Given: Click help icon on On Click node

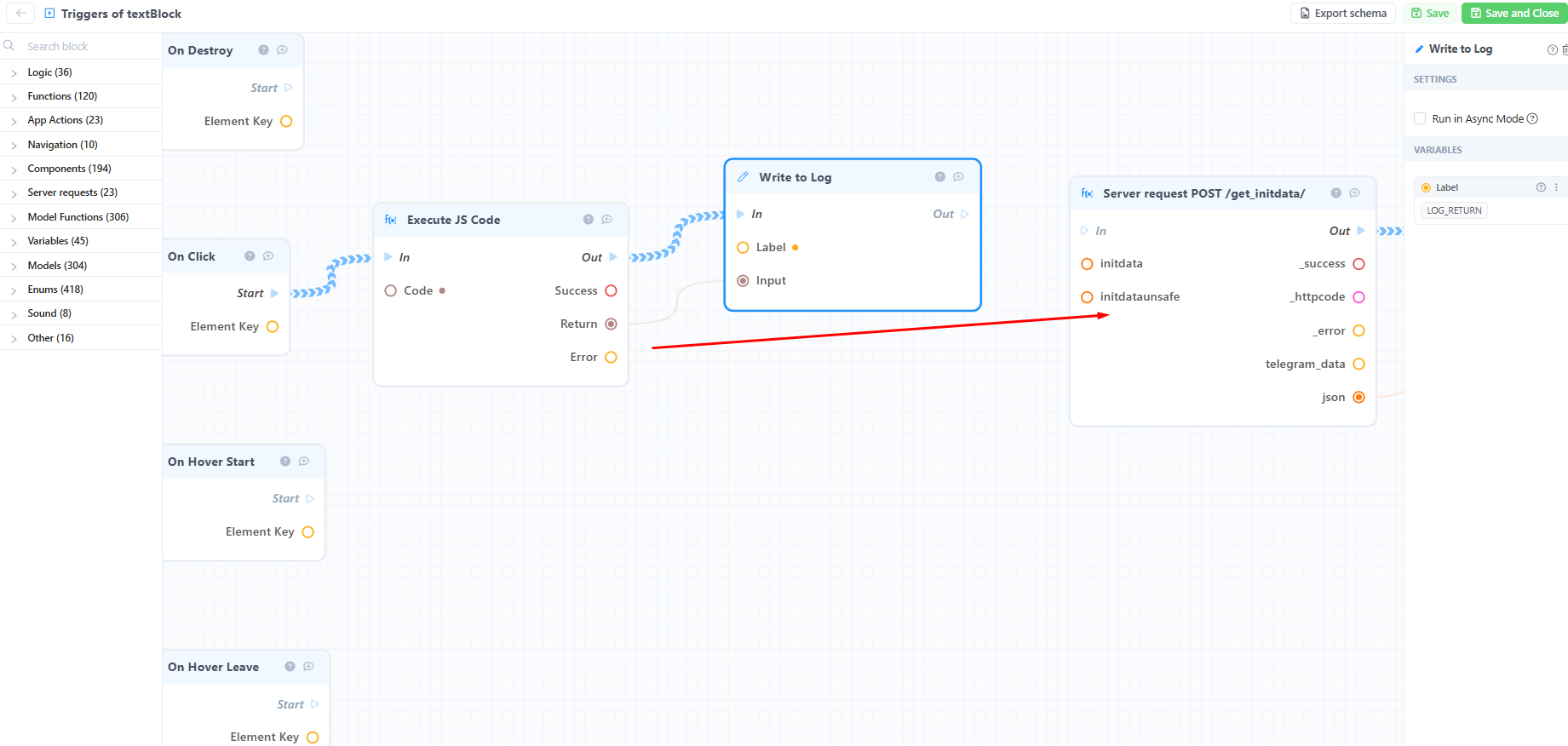Looking at the screenshot, I should point(250,256).
